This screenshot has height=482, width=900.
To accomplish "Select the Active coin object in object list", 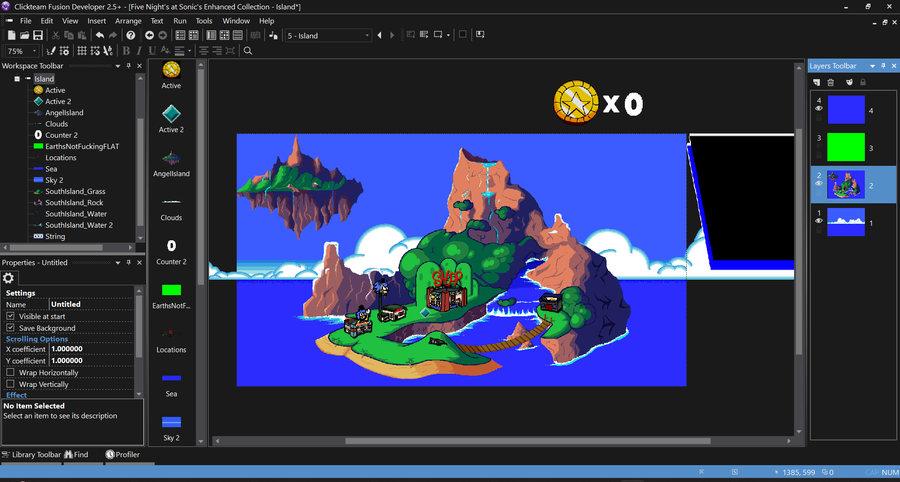I will click(x=171, y=75).
